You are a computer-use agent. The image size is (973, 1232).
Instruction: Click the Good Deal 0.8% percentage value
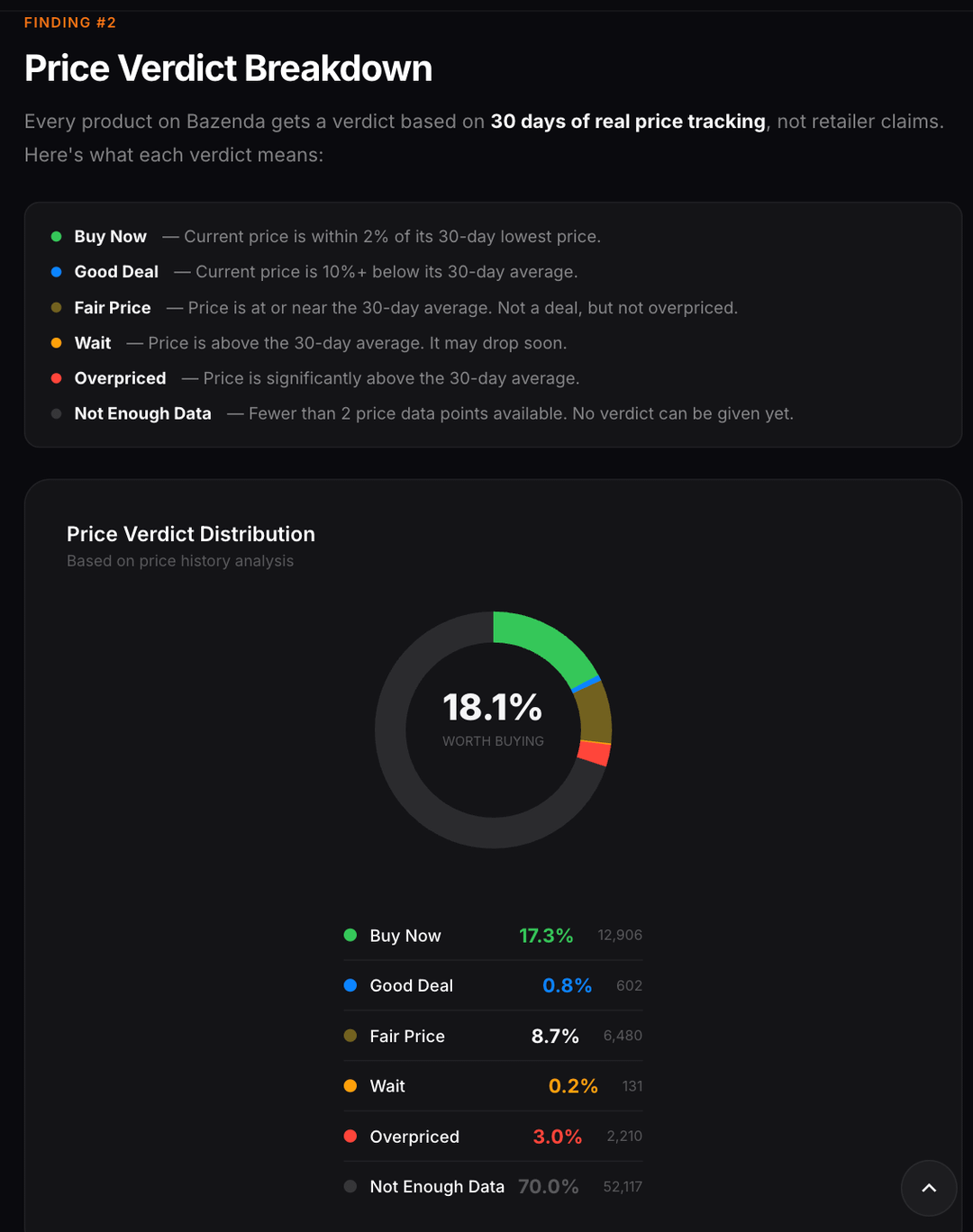click(x=567, y=986)
